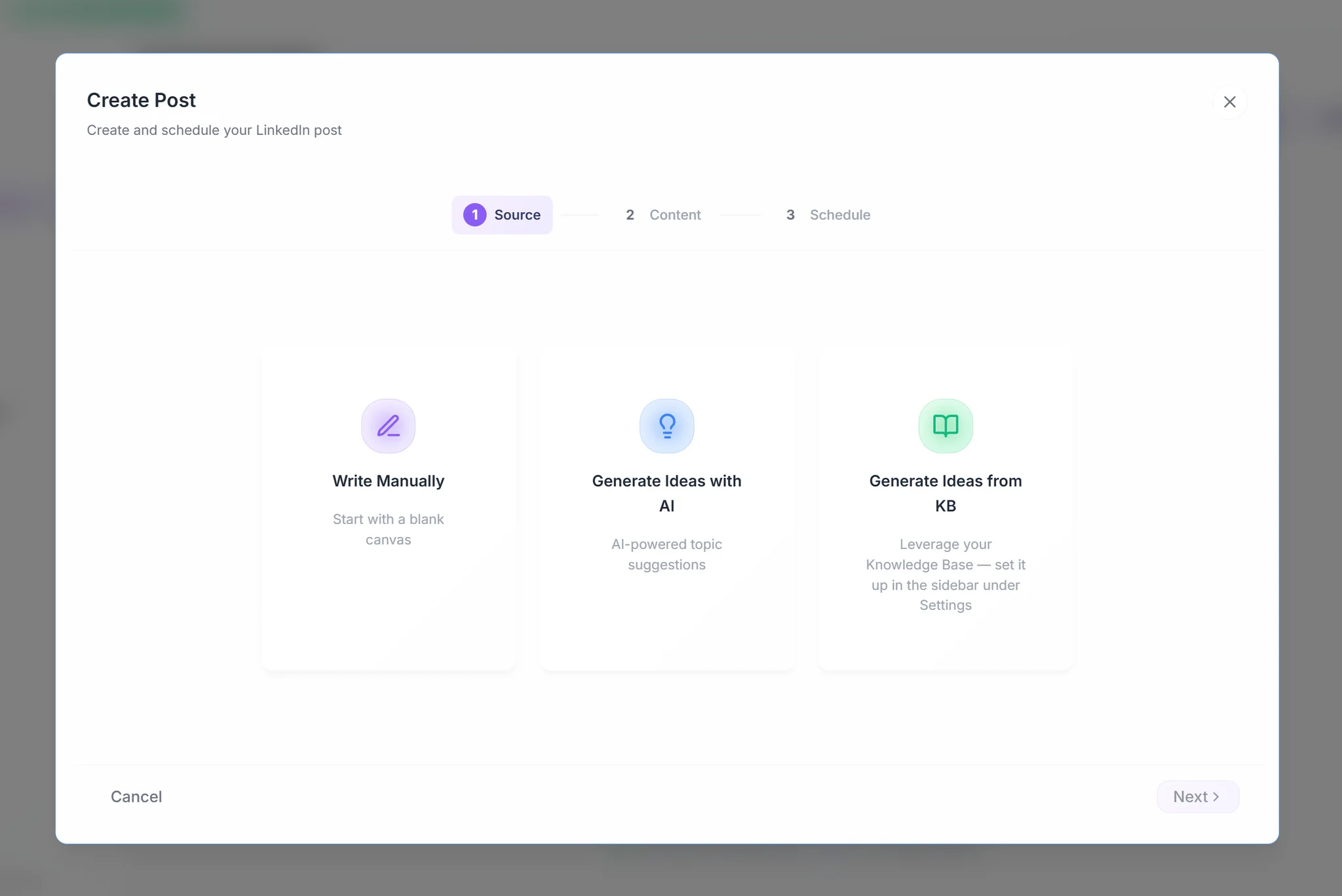Click the "Leverage your Knowledge Base" description
This screenshot has height=896, width=1342.
(945, 574)
